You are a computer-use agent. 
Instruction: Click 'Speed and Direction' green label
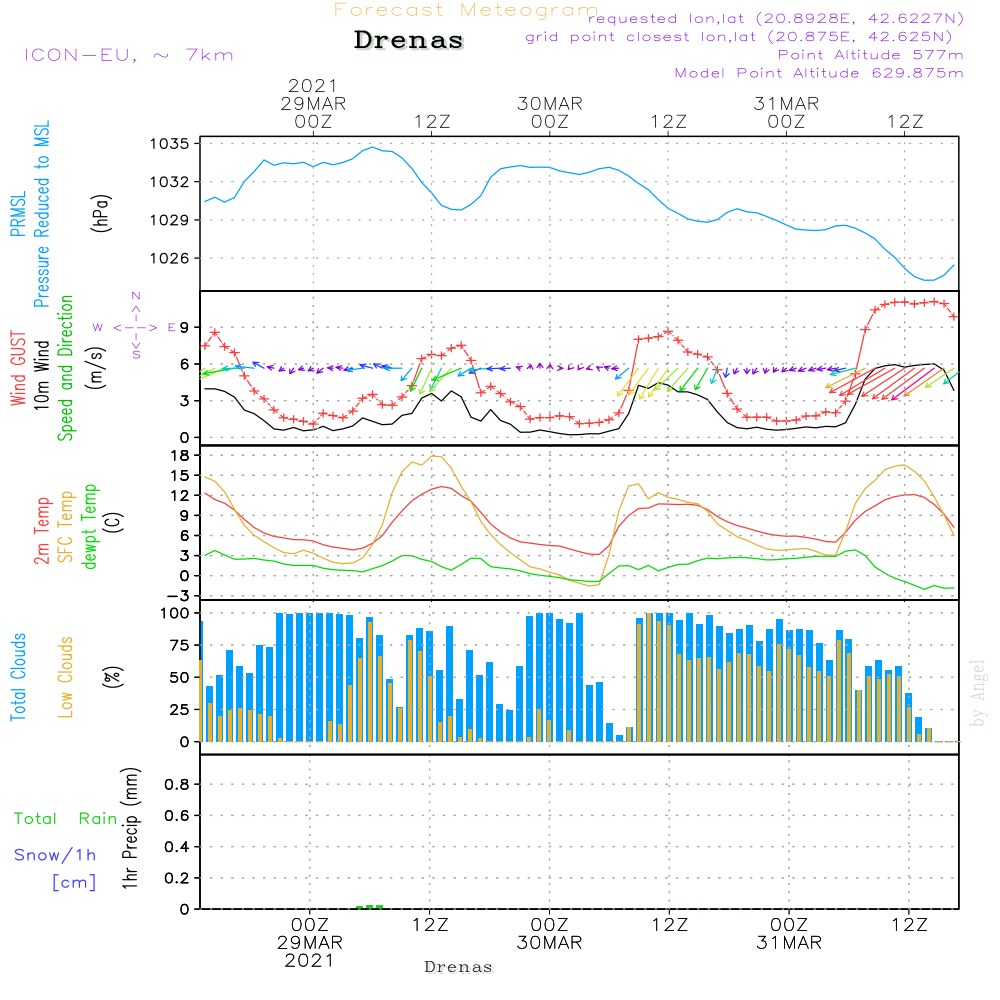[66, 368]
